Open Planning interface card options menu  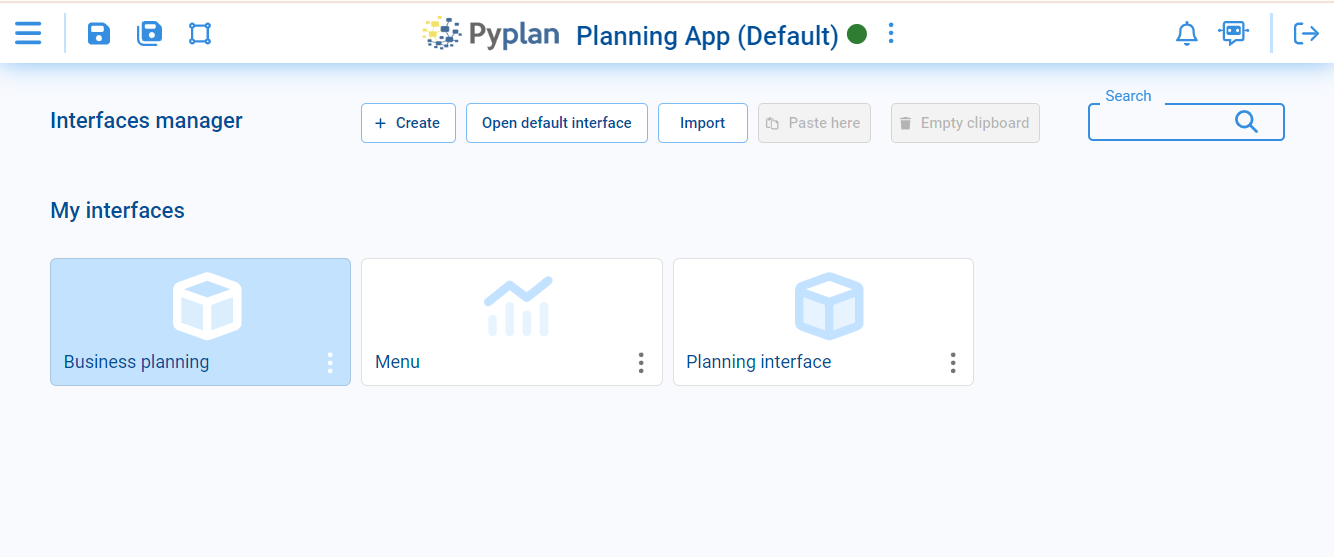[x=953, y=363]
